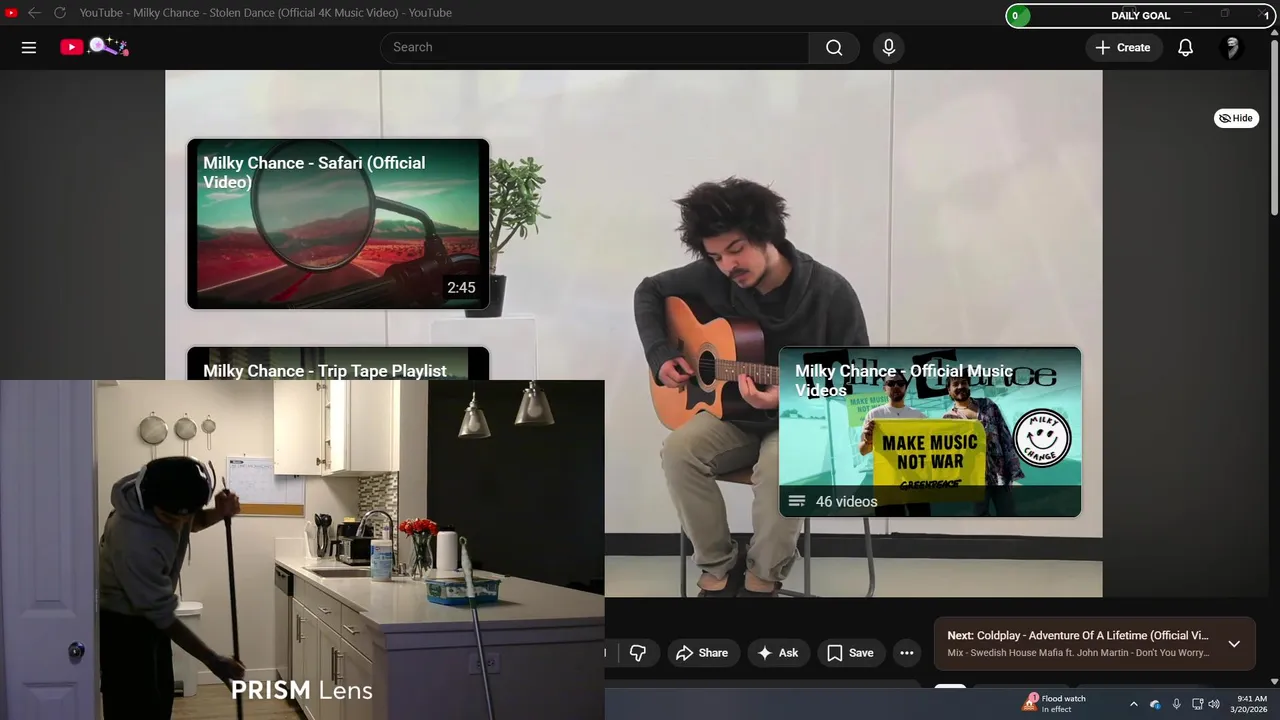
Task: Open the Official Music Videos playlist card
Action: [930, 432]
